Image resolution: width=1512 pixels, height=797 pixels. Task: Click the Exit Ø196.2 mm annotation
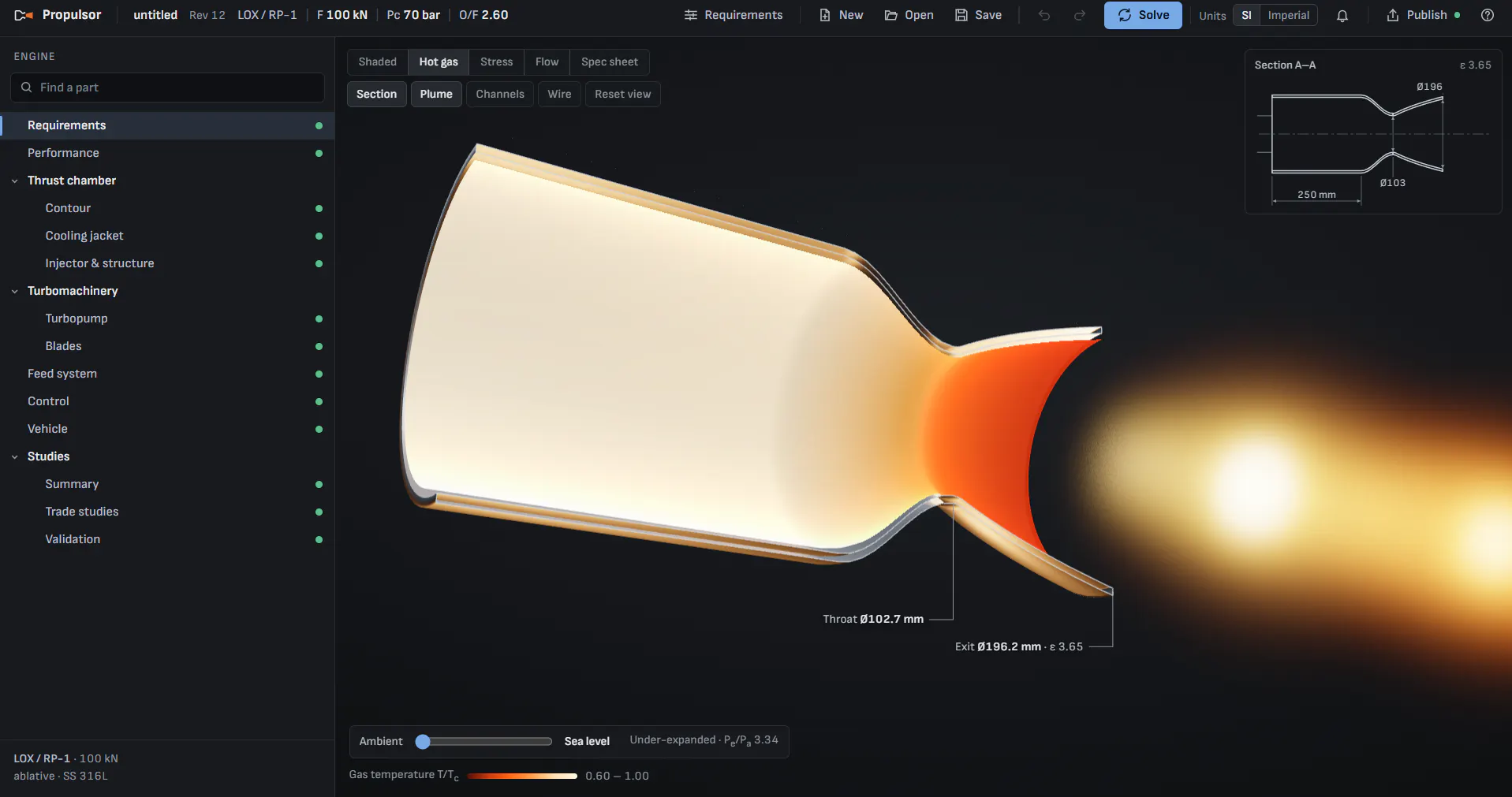pos(1019,646)
